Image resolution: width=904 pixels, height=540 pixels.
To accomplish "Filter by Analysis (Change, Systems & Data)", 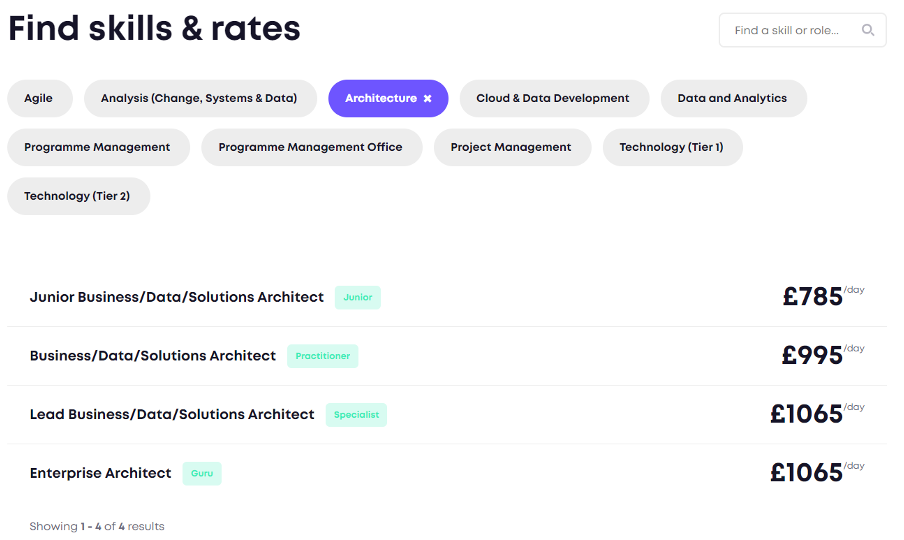I will [x=199, y=98].
